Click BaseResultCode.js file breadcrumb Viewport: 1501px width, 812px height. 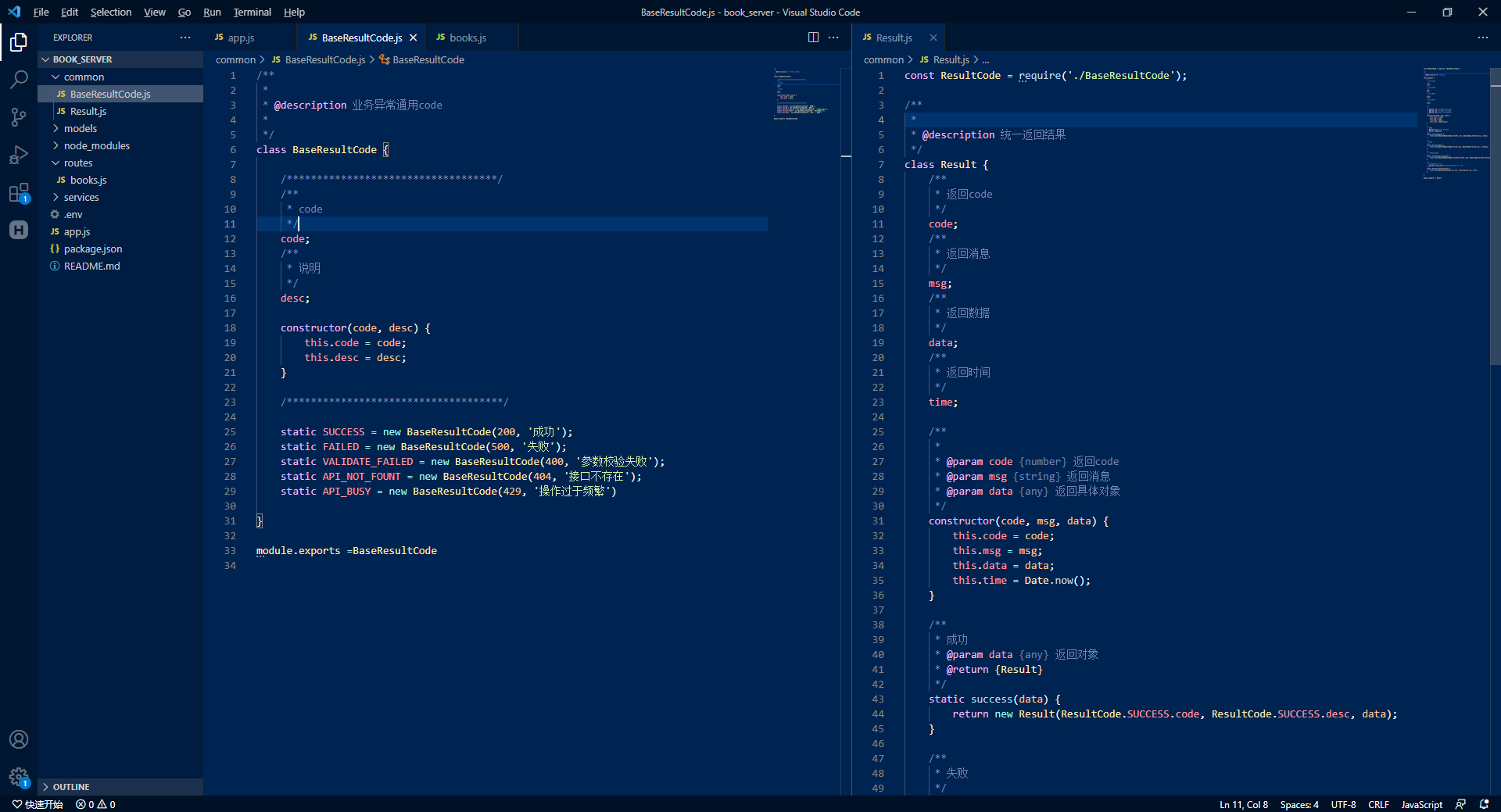click(318, 59)
